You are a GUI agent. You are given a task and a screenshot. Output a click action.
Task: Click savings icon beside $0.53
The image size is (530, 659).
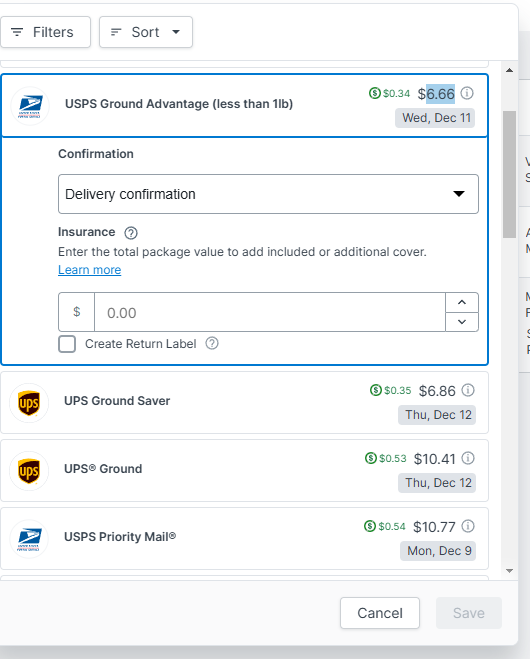371,458
